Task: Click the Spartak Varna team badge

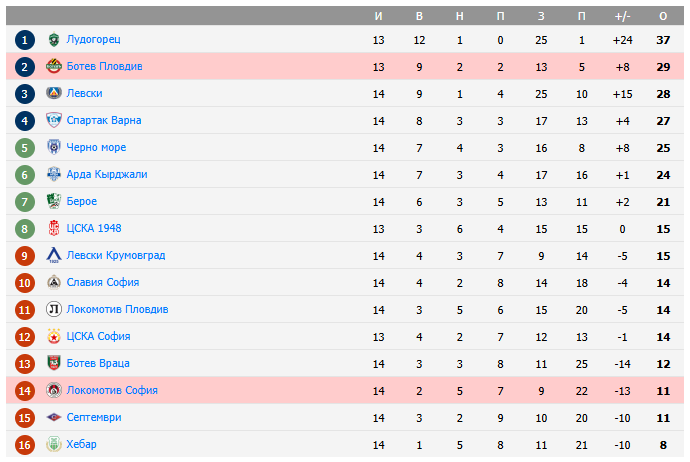Action: pyautogui.click(x=54, y=121)
